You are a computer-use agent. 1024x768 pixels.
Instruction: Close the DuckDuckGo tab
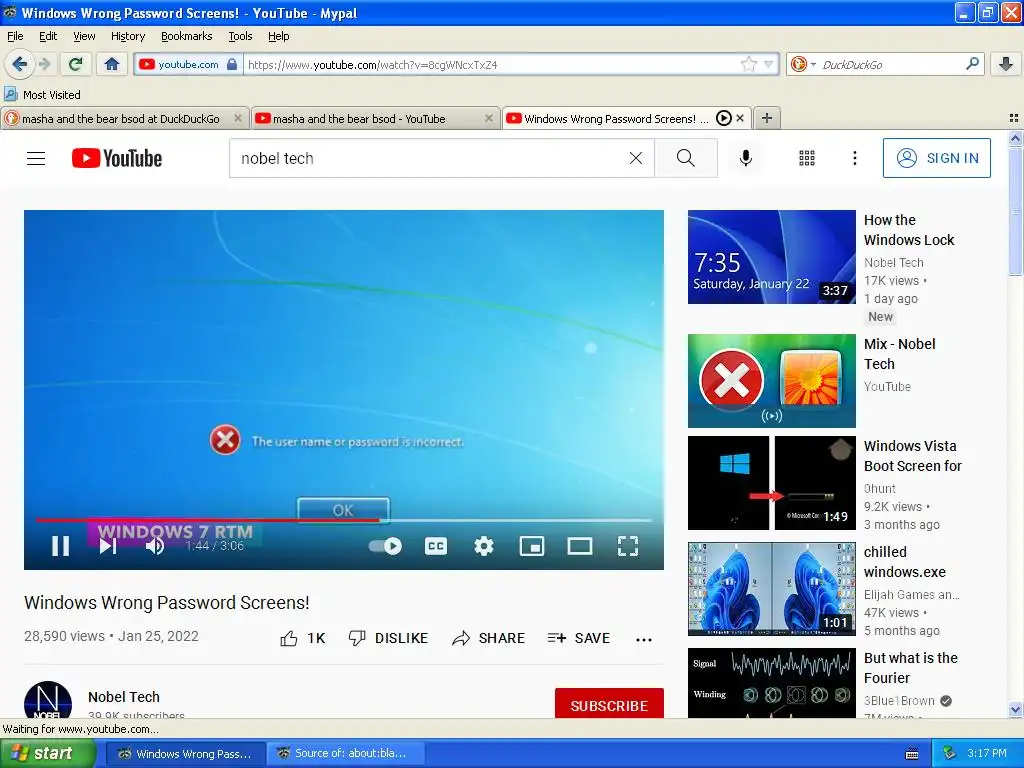[238, 118]
